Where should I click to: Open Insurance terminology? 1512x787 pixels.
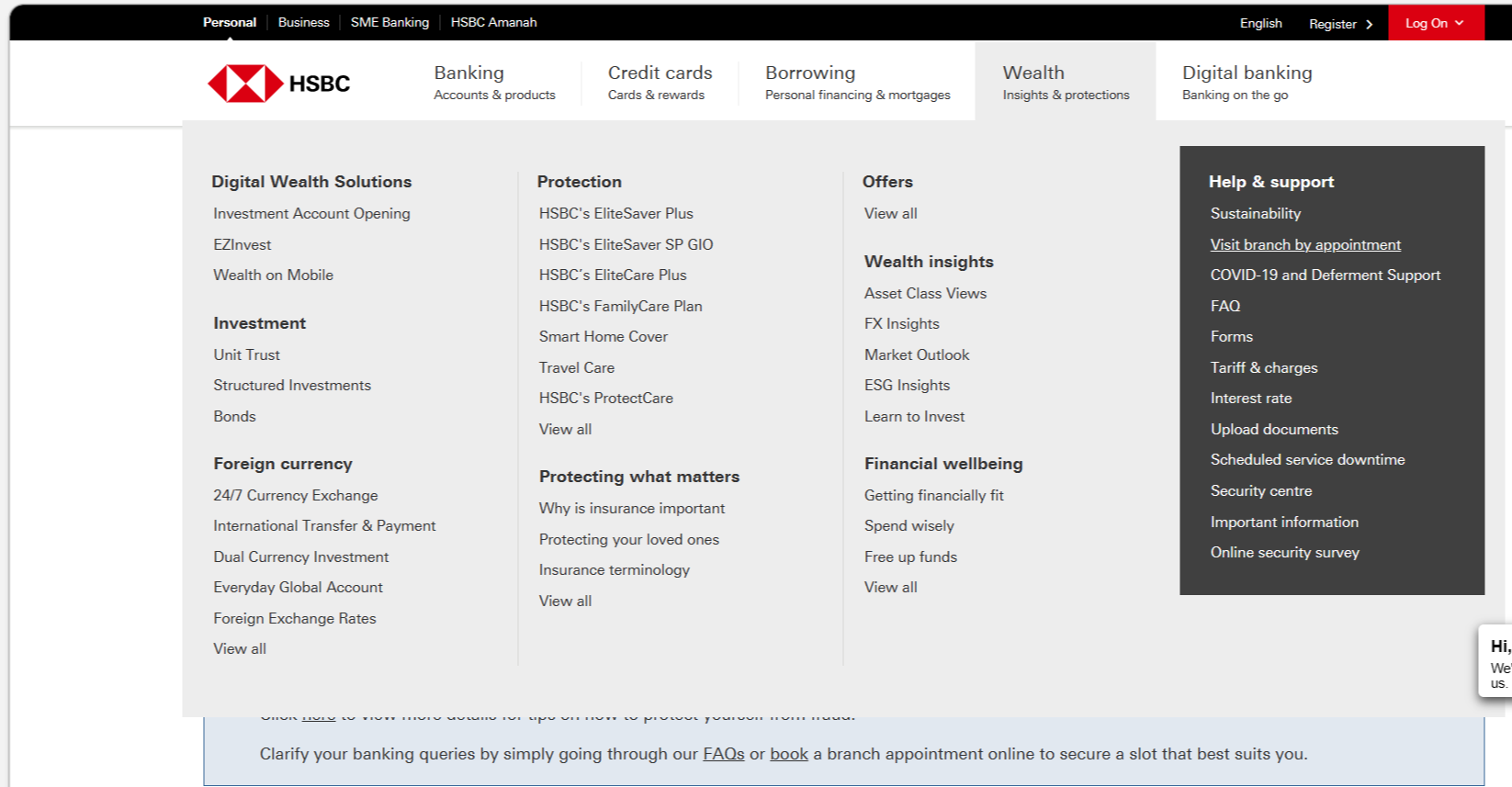[x=614, y=569]
